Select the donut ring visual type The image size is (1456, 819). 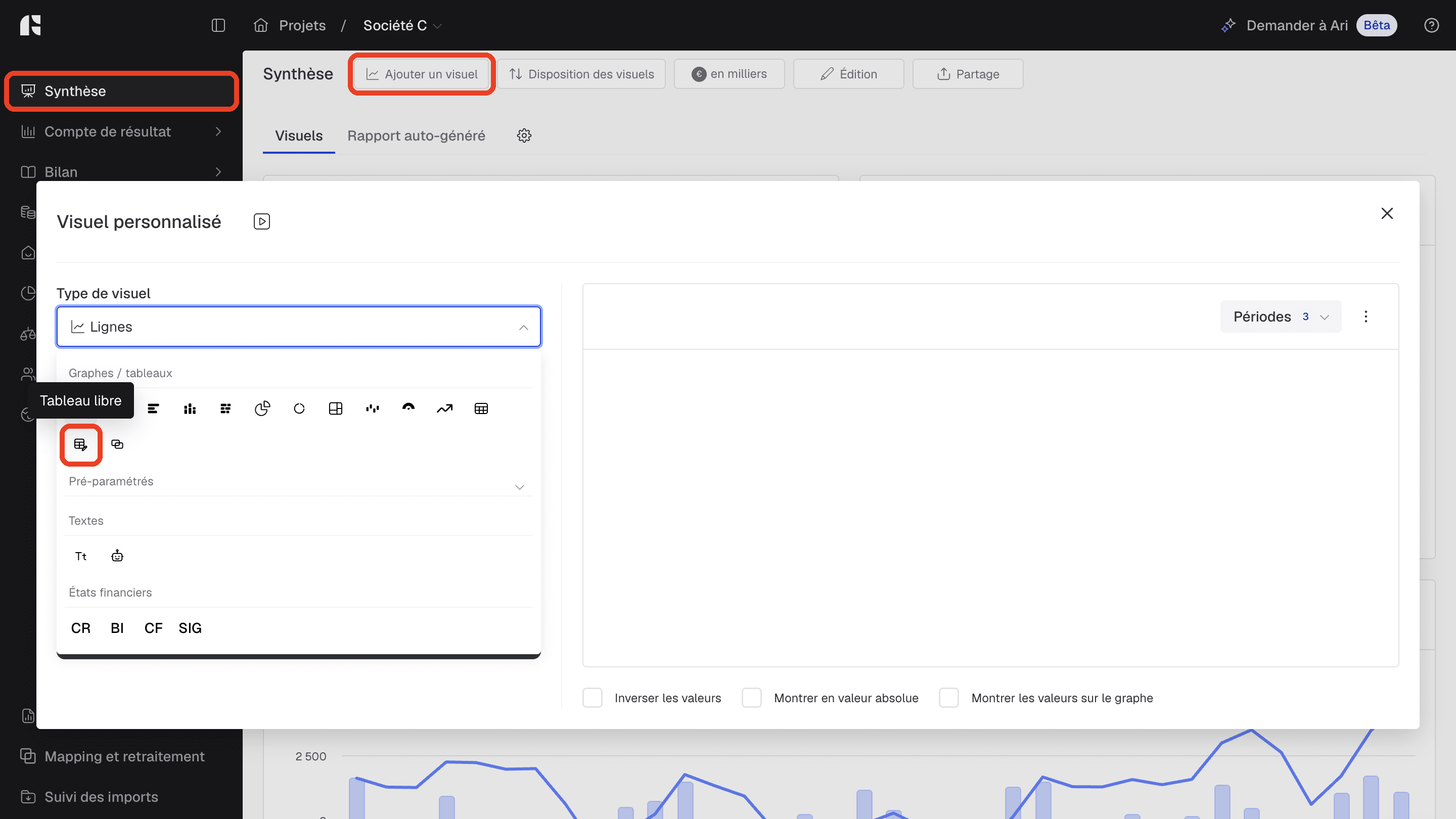point(299,408)
